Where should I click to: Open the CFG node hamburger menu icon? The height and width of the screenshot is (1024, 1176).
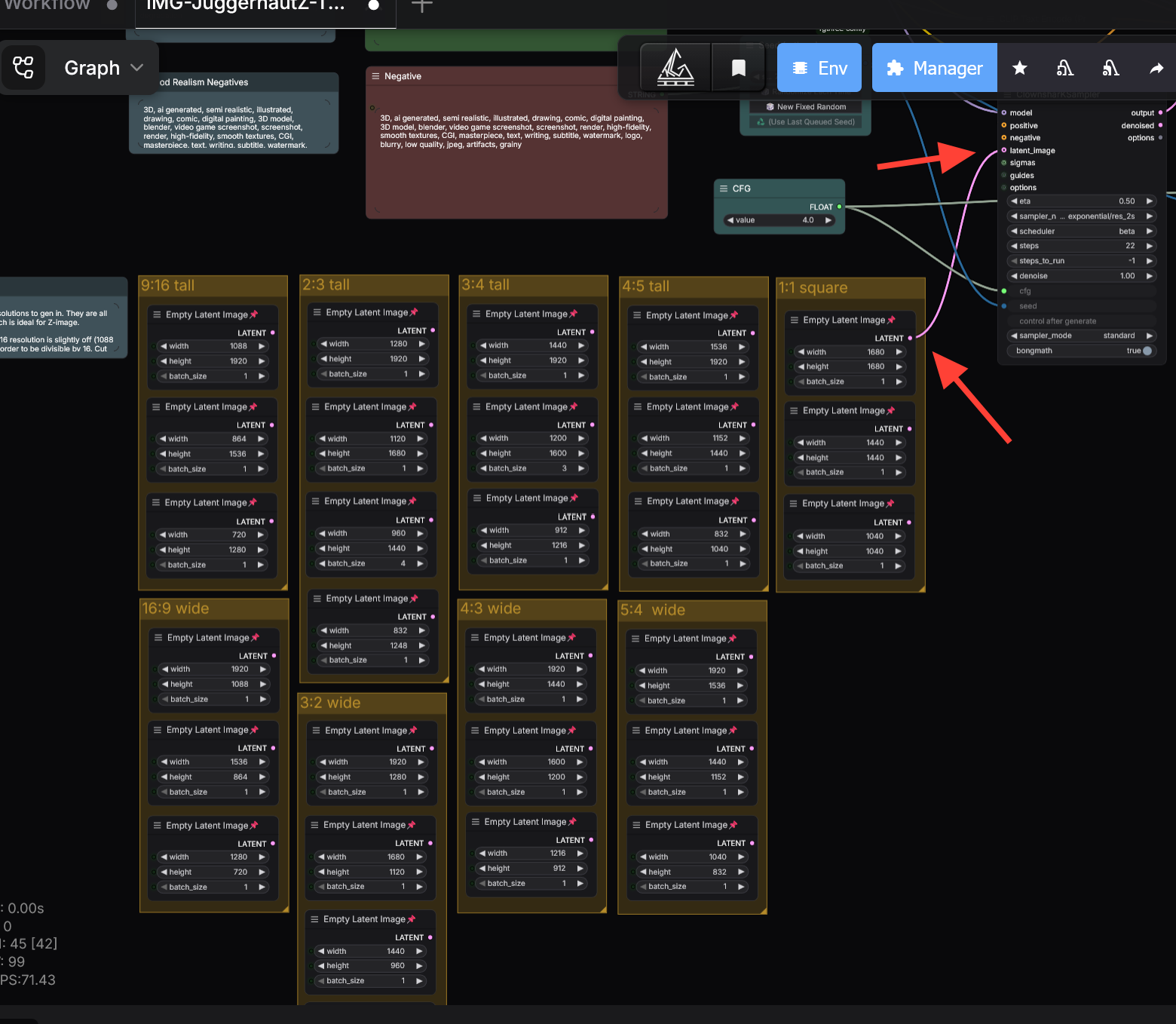click(724, 189)
